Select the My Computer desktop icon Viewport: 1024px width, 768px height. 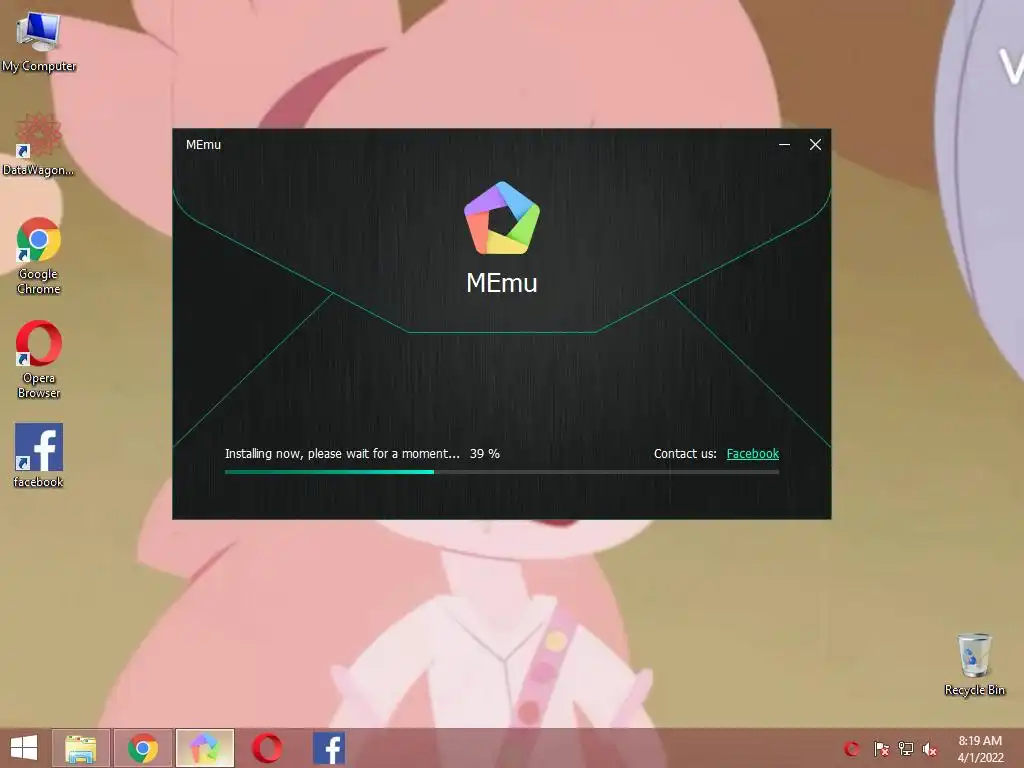(x=39, y=42)
